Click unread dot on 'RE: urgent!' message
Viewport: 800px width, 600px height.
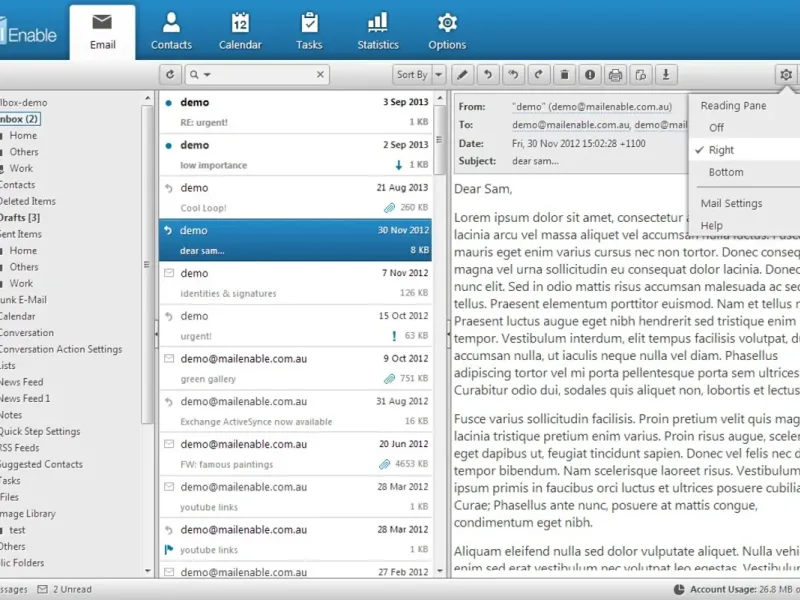(168, 103)
